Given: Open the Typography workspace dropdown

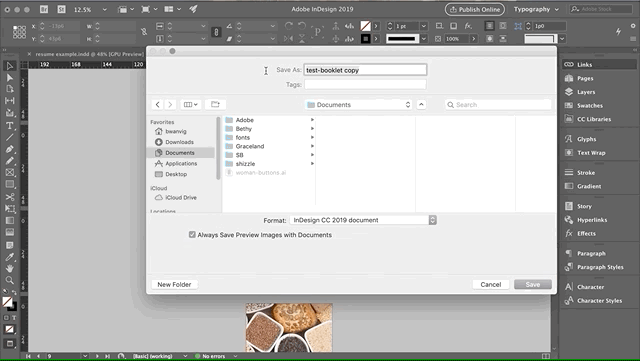Looking at the screenshot, I should (x=536, y=9).
